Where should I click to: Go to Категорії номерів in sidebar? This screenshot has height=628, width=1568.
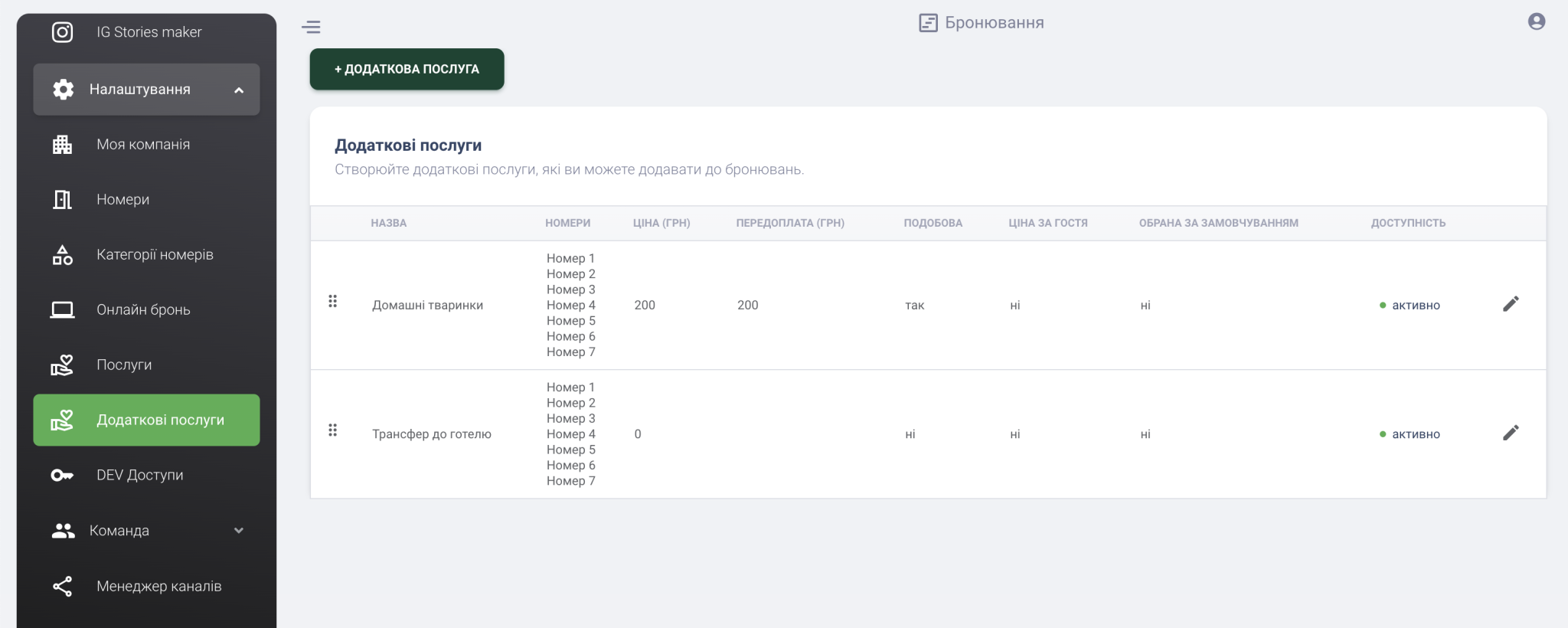pos(155,255)
